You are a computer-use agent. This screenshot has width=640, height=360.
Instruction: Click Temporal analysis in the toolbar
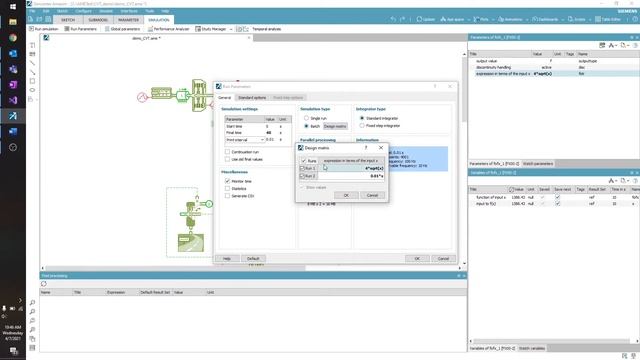(266, 29)
